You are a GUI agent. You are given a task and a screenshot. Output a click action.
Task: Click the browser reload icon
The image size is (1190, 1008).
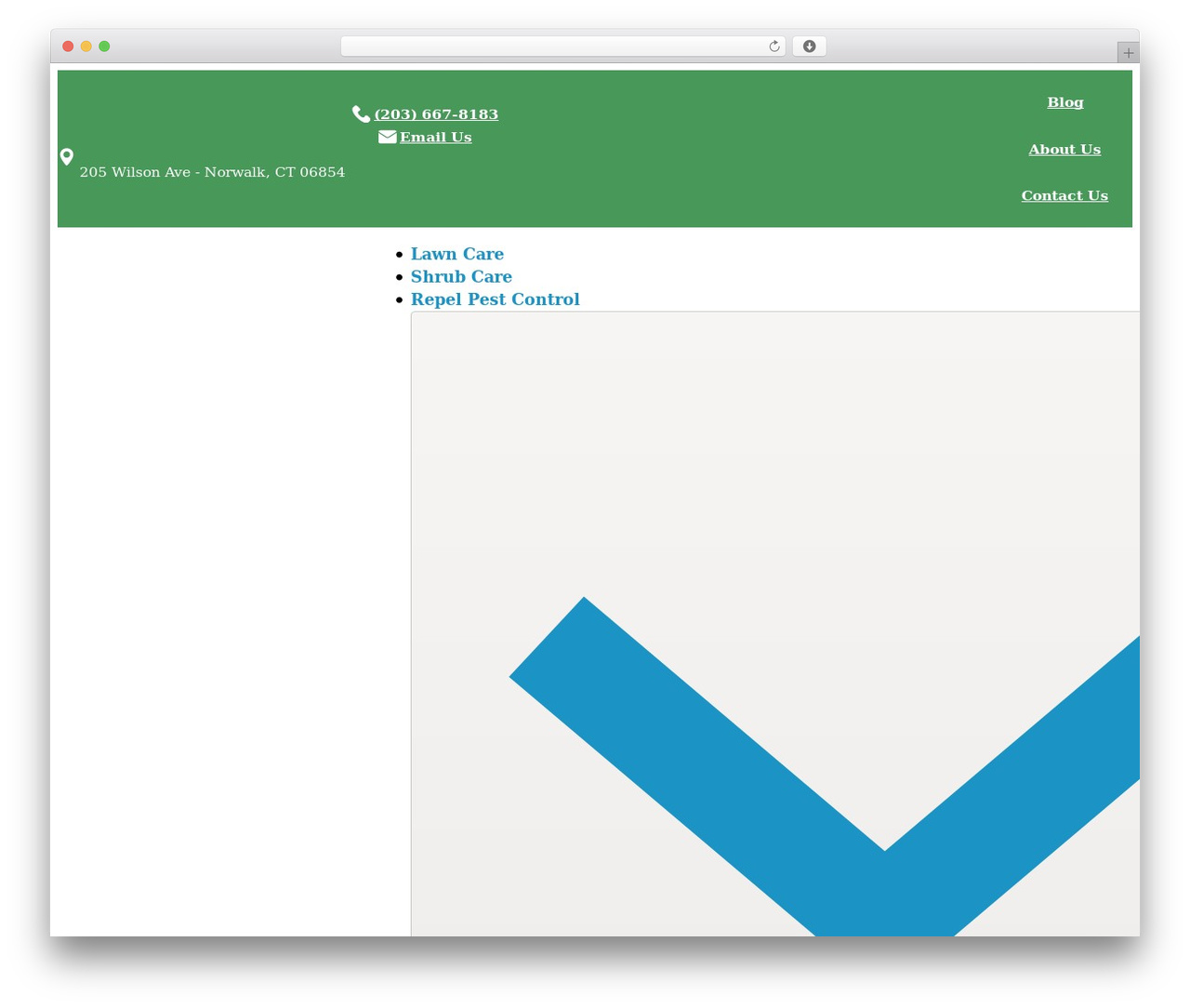click(774, 46)
